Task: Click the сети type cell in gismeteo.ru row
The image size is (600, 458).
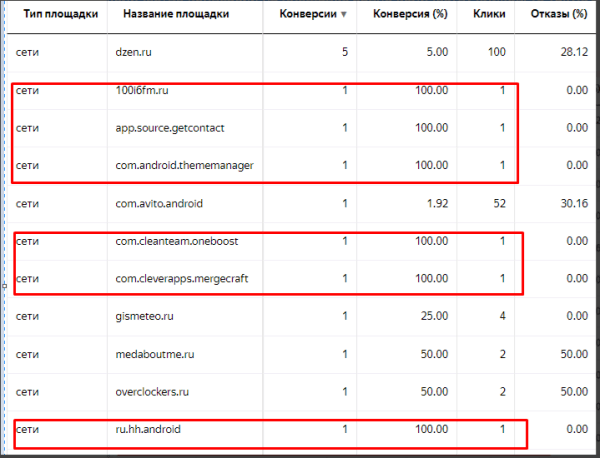Action: point(27,316)
